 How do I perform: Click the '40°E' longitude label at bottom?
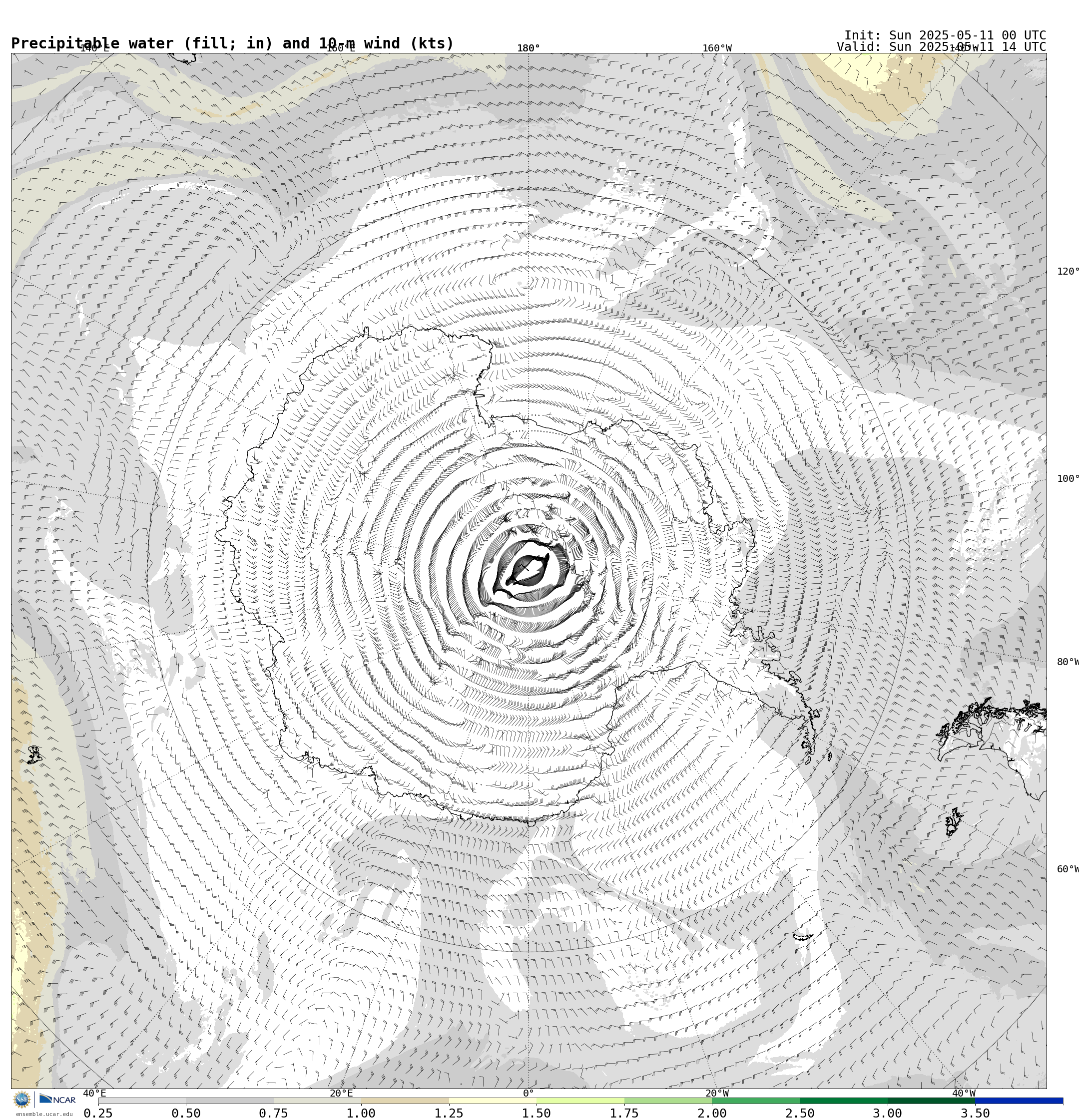coord(94,1094)
